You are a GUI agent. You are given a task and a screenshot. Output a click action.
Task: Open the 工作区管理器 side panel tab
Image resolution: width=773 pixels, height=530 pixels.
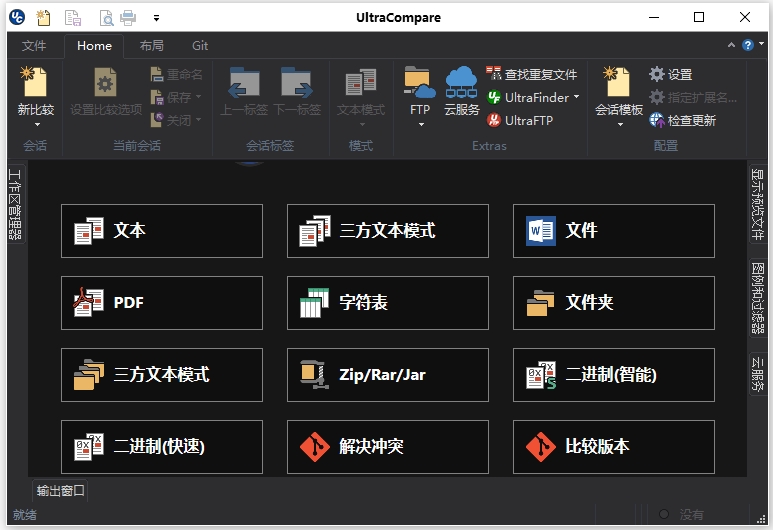tap(15, 204)
